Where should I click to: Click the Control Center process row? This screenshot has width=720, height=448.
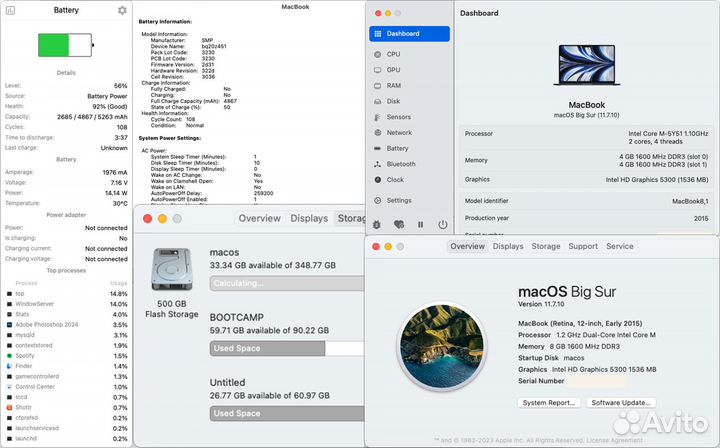[67, 387]
